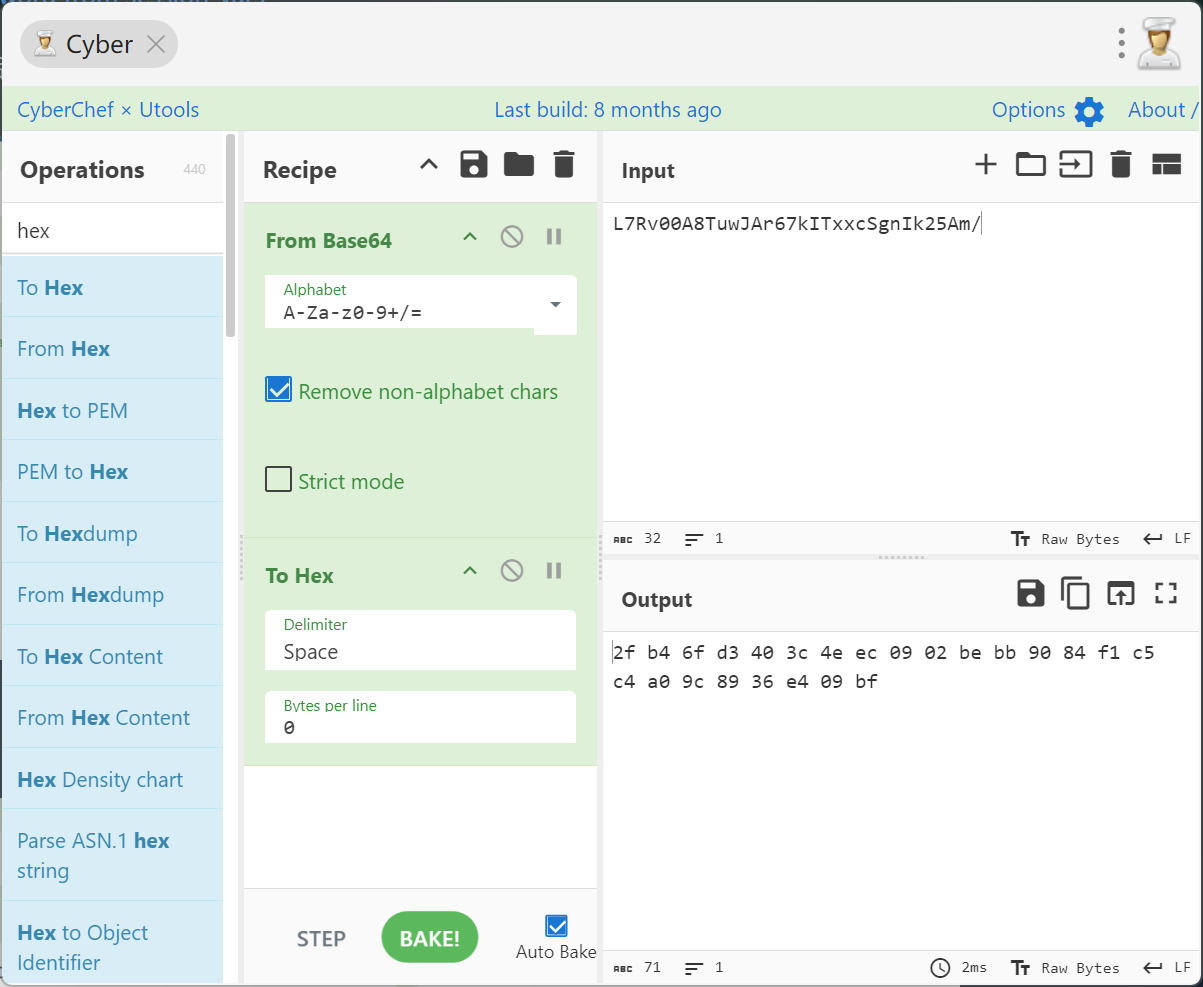Image resolution: width=1203 pixels, height=987 pixels.
Task: Save the recipe with the floppy icon
Action: tap(474, 165)
